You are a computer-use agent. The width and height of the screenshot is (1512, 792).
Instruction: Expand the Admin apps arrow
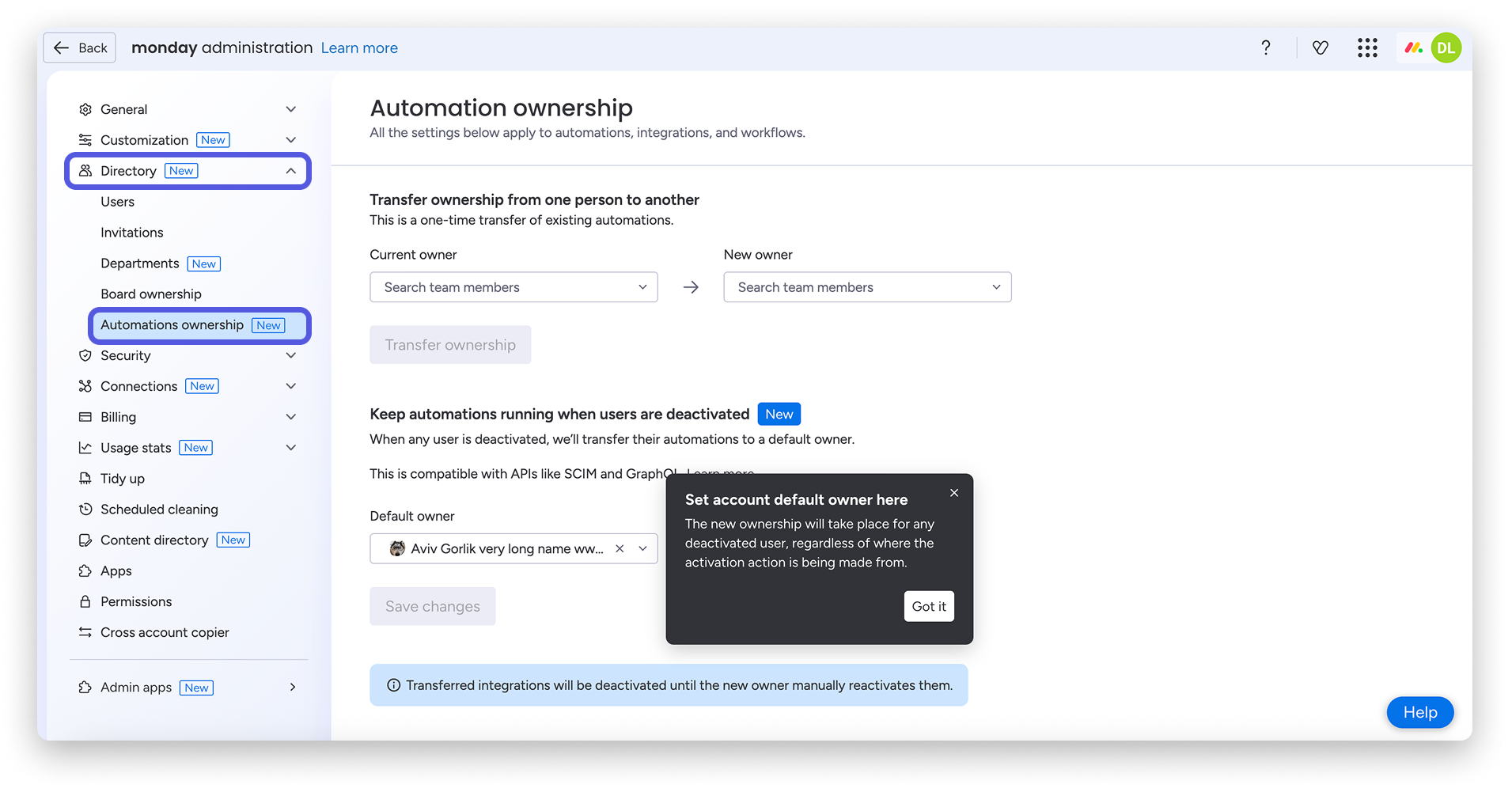coord(293,688)
